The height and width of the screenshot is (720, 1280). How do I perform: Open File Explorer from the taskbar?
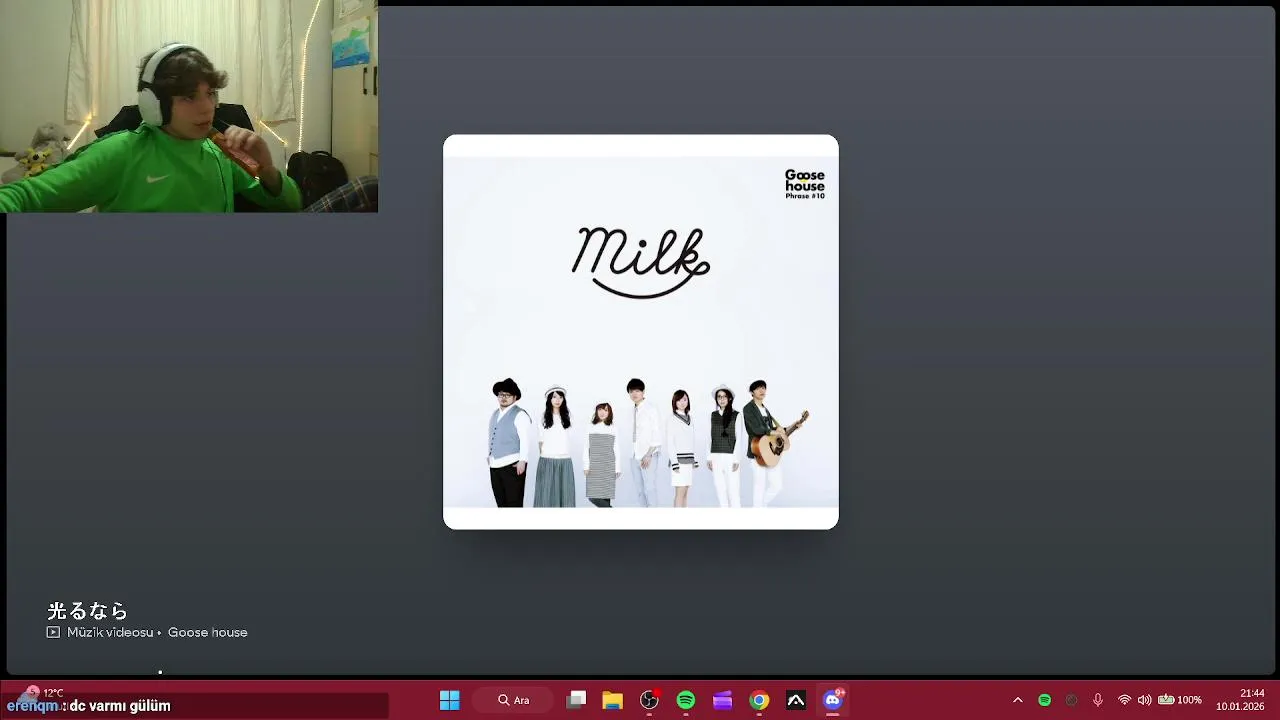pos(612,700)
